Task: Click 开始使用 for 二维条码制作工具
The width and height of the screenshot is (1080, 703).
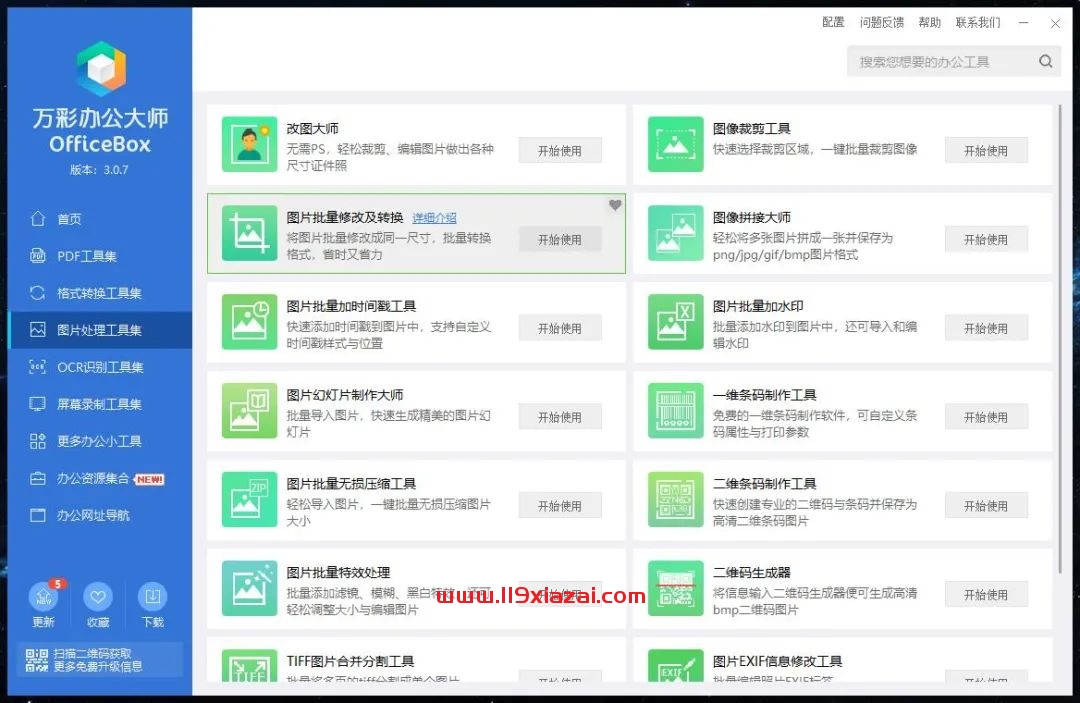Action: (986, 506)
